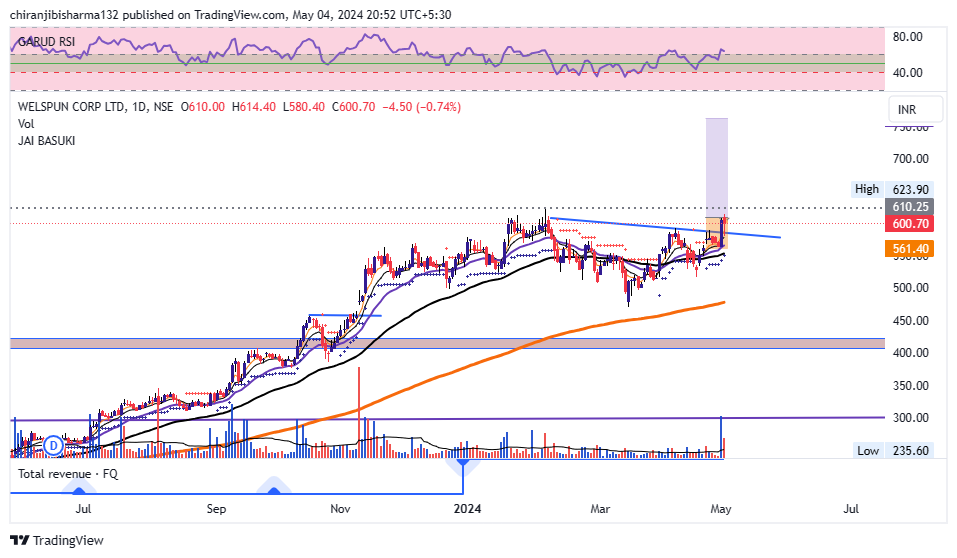
Task: Click the 610.25 grey price tag
Action: coord(909,207)
